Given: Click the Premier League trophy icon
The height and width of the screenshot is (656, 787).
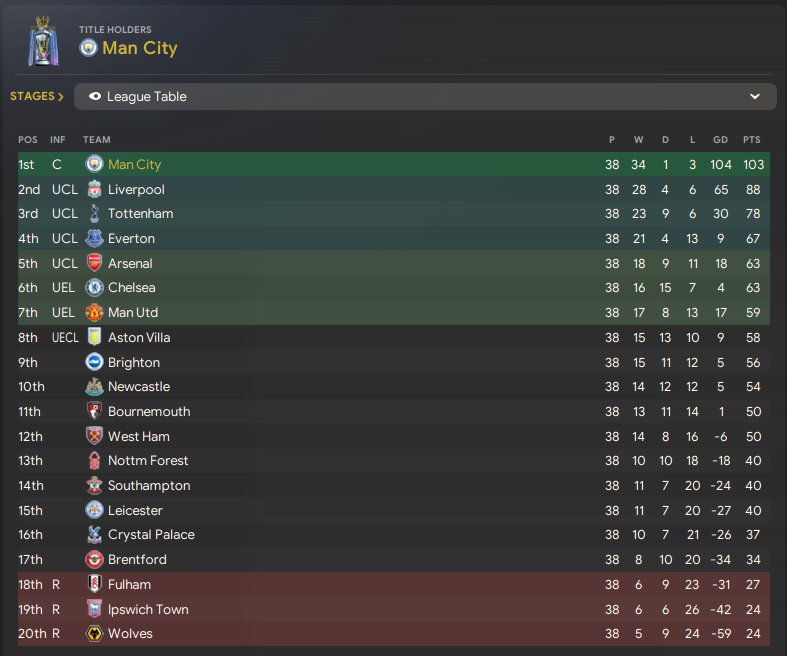Looking at the screenshot, I should click(x=42, y=42).
